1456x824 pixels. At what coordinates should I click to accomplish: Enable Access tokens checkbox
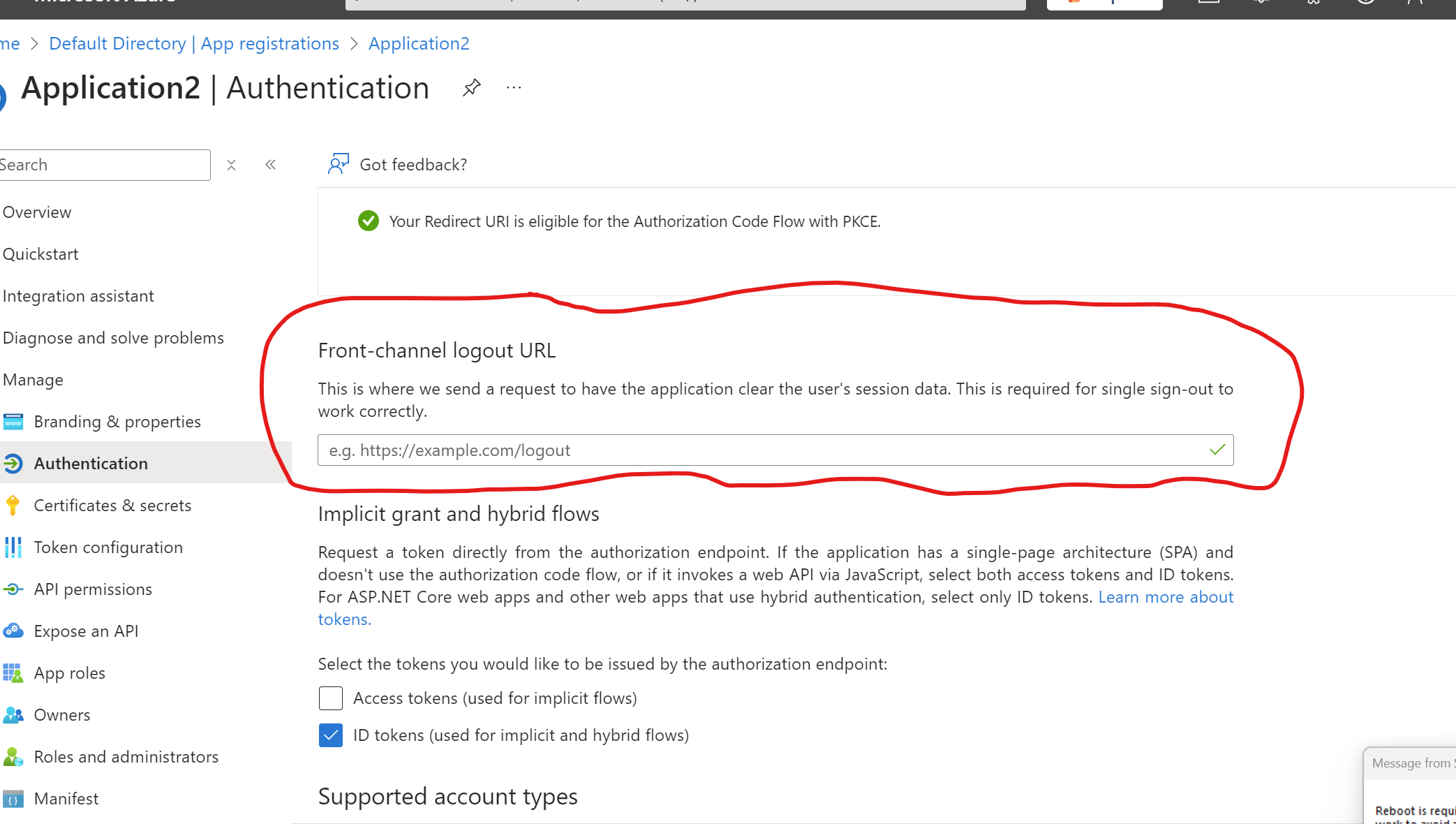tap(331, 698)
